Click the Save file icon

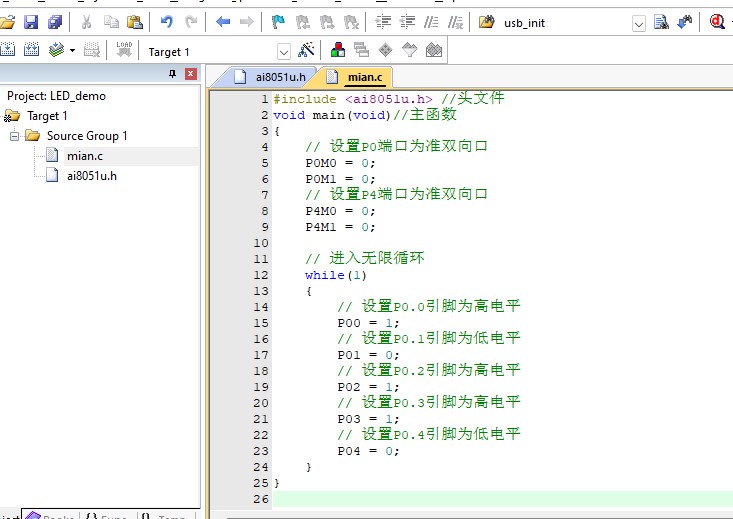(x=31, y=21)
